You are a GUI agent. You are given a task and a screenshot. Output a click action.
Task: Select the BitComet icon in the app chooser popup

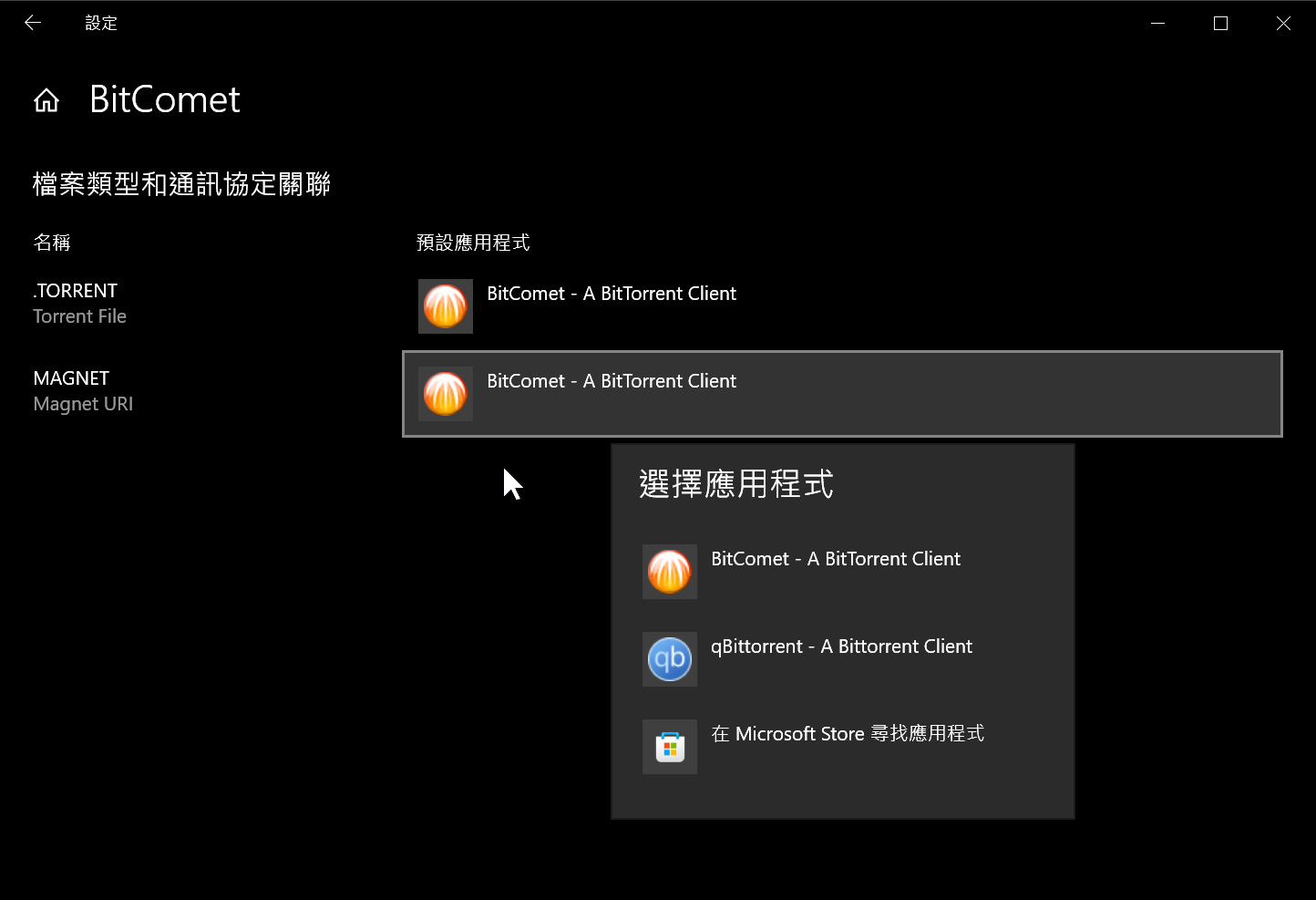[670, 572]
